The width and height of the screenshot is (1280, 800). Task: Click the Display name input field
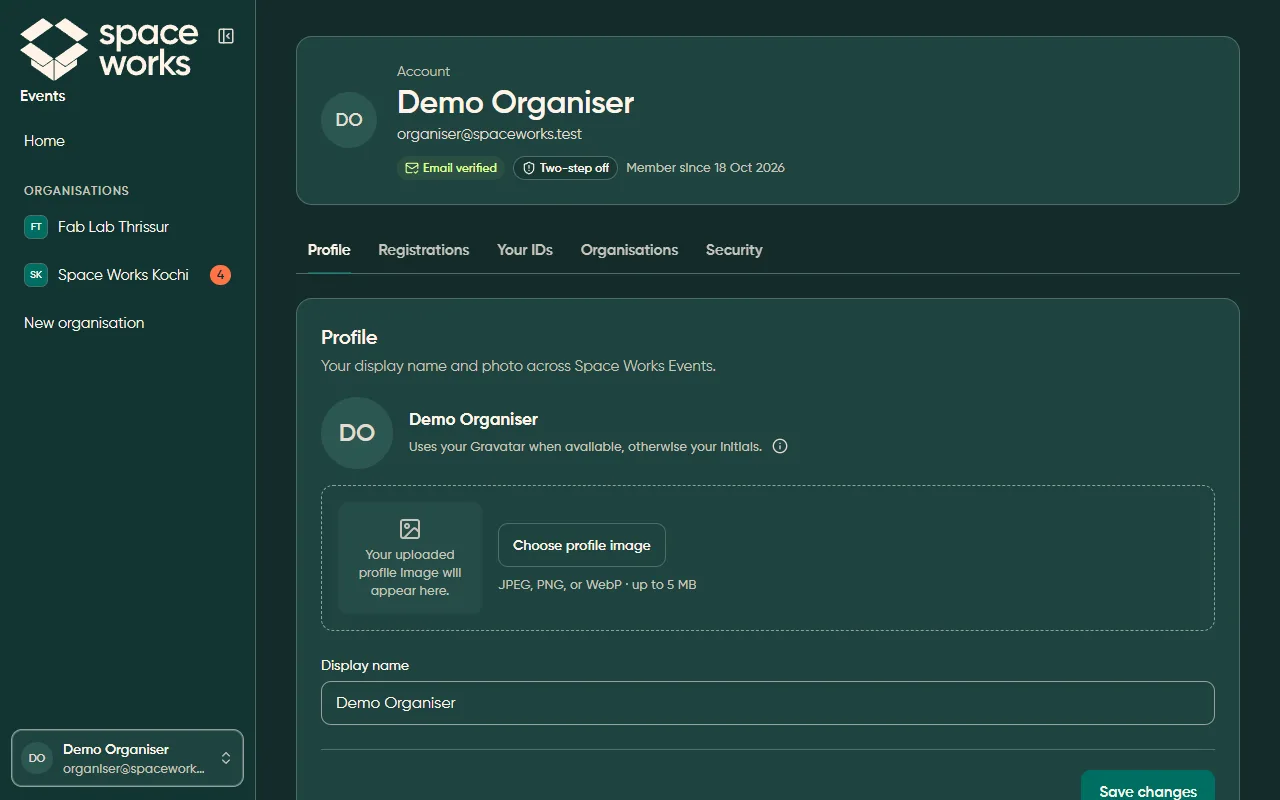pos(768,703)
